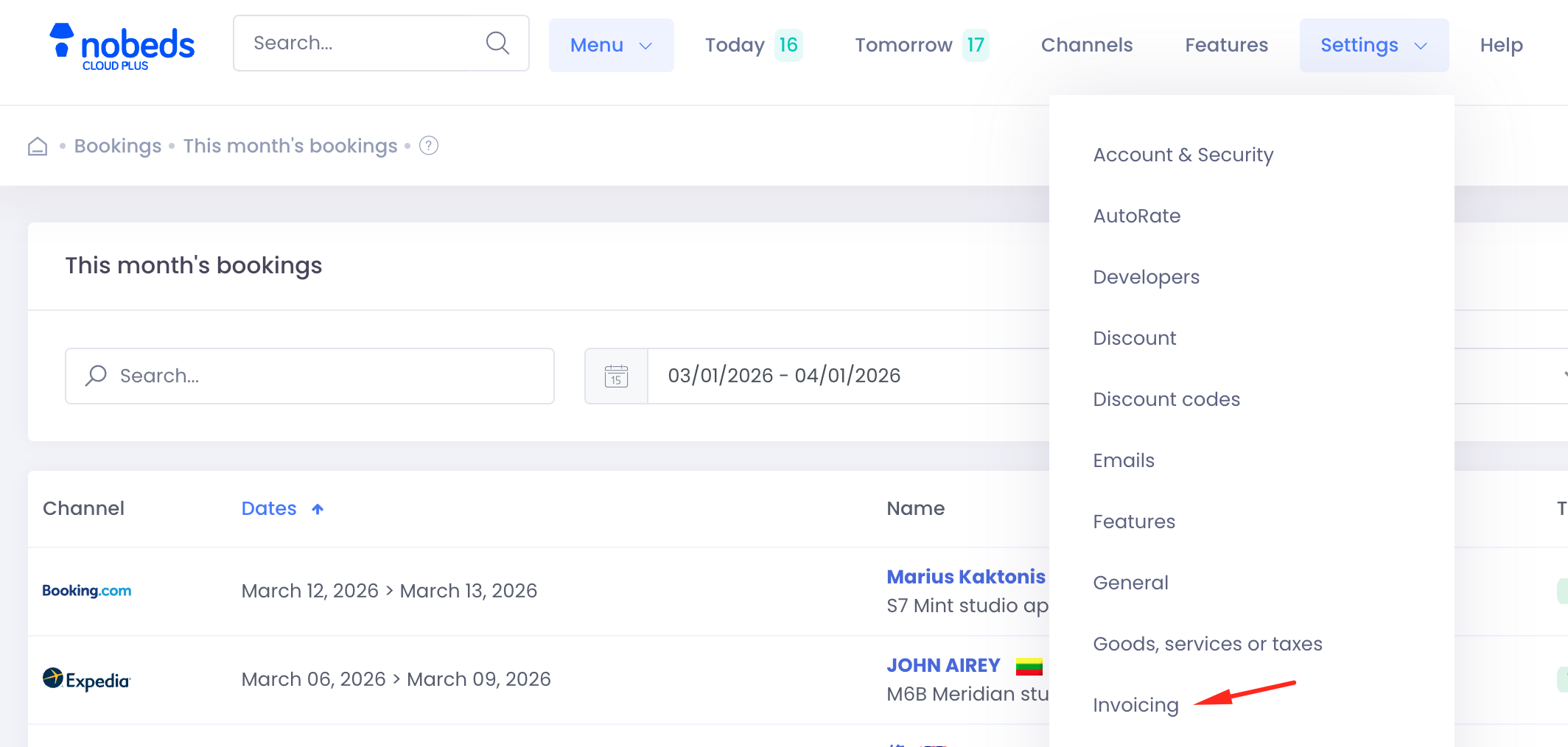Viewport: 1568px width, 747px height.
Task: Select Invoicing from Settings menu
Action: point(1135,705)
